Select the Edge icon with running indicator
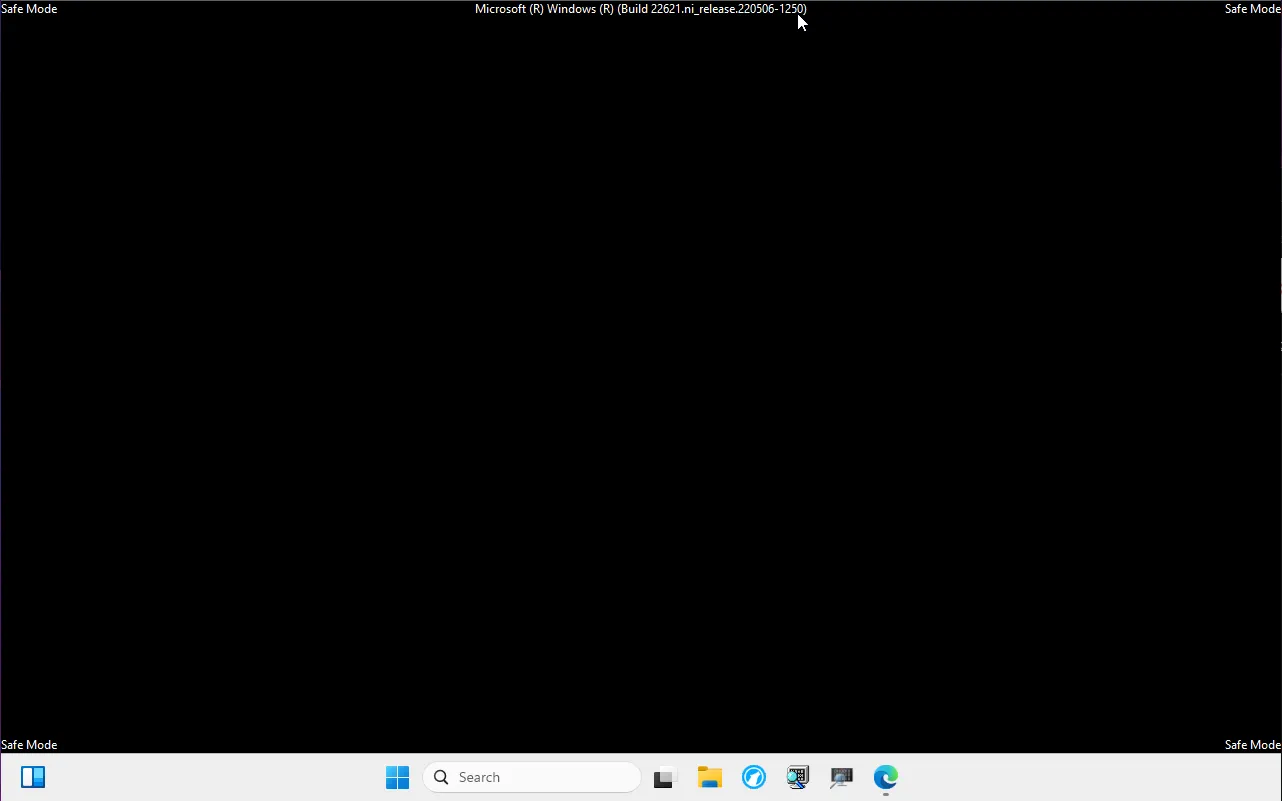This screenshot has height=801, width=1282. [x=886, y=777]
